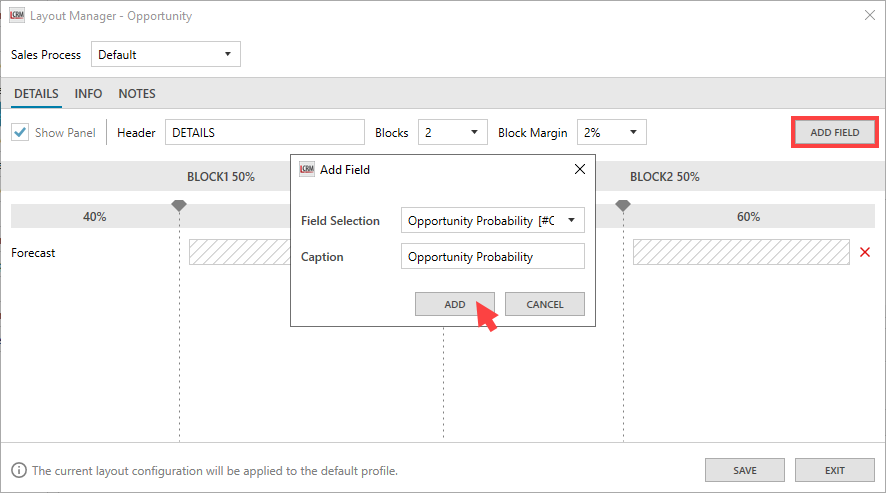This screenshot has width=886, height=493.
Task: Open the Field Selection dropdown
Action: point(492,221)
